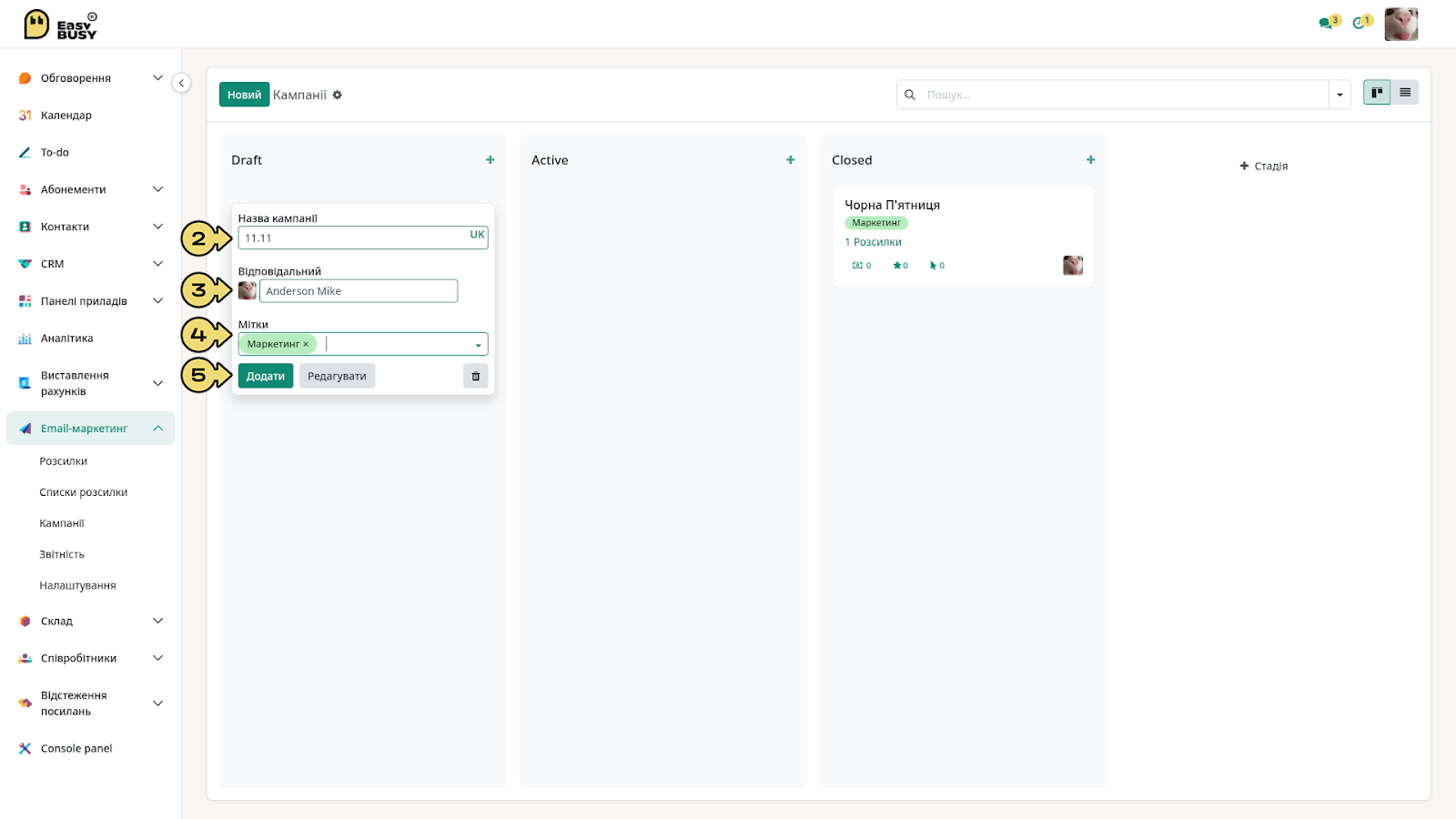The height and width of the screenshot is (819, 1456).
Task: Collapse the sidebar with the arrow button
Action: pyautogui.click(x=181, y=83)
